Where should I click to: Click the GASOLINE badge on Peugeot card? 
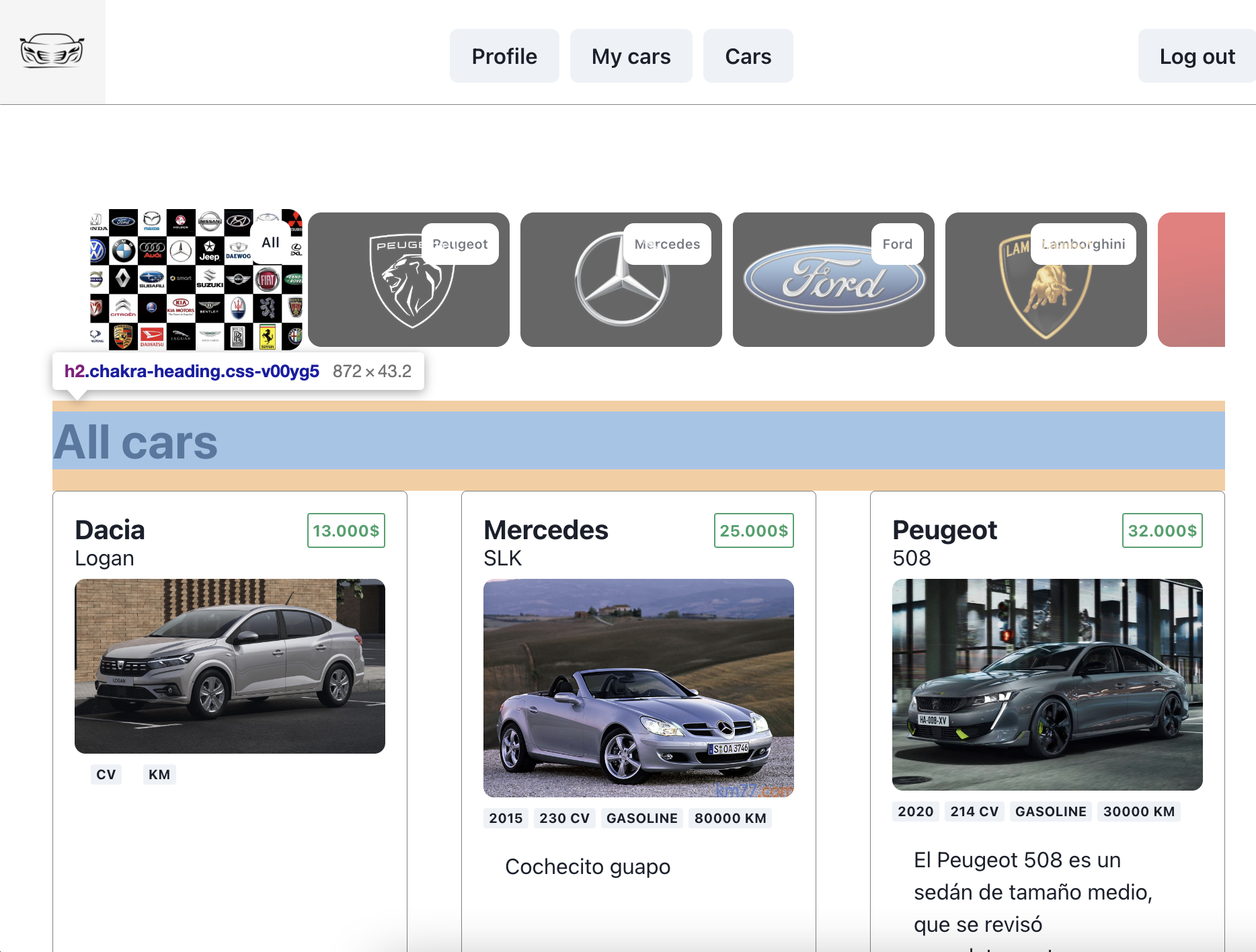pyautogui.click(x=1051, y=811)
